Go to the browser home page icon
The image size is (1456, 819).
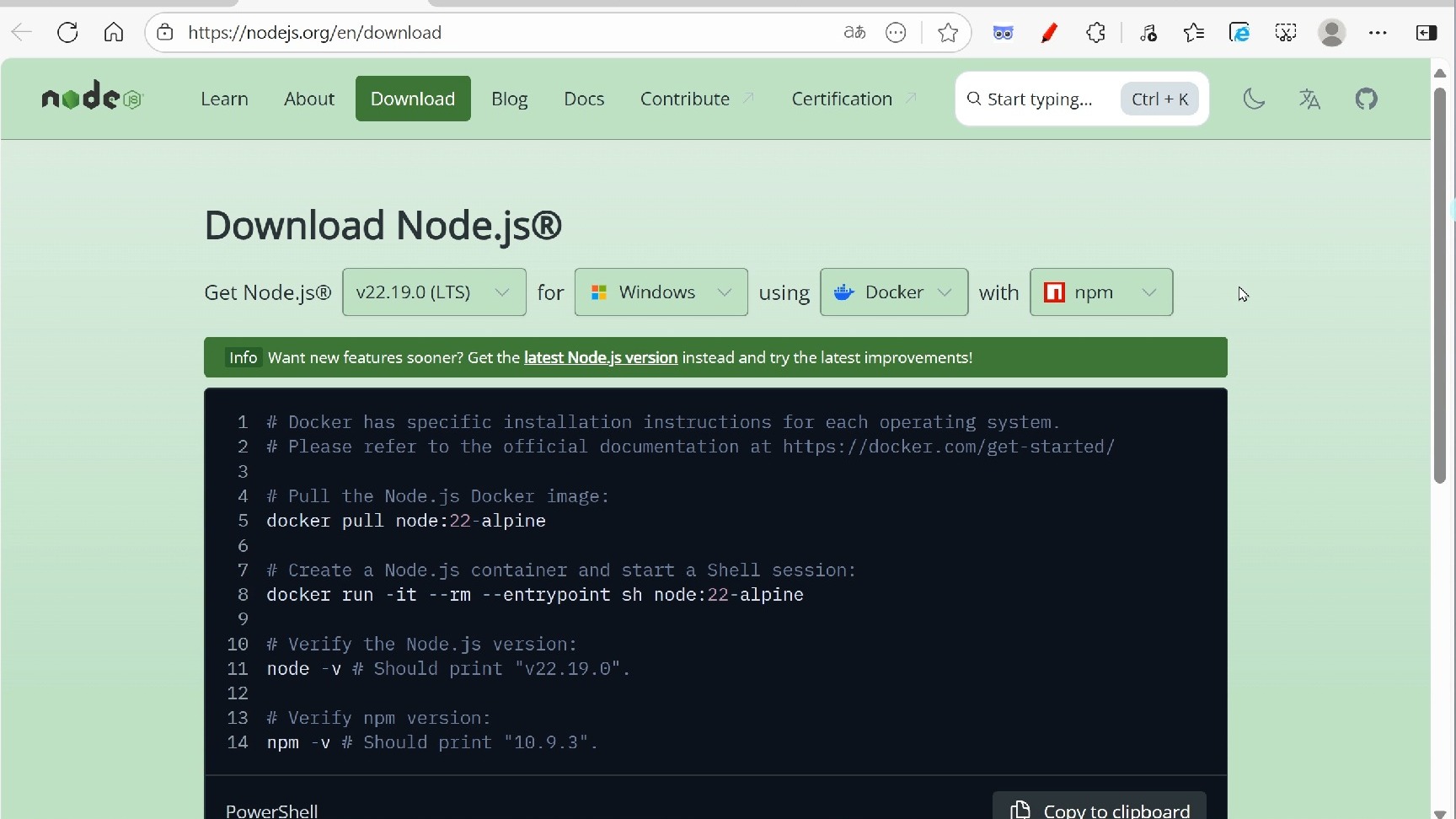[x=114, y=33]
